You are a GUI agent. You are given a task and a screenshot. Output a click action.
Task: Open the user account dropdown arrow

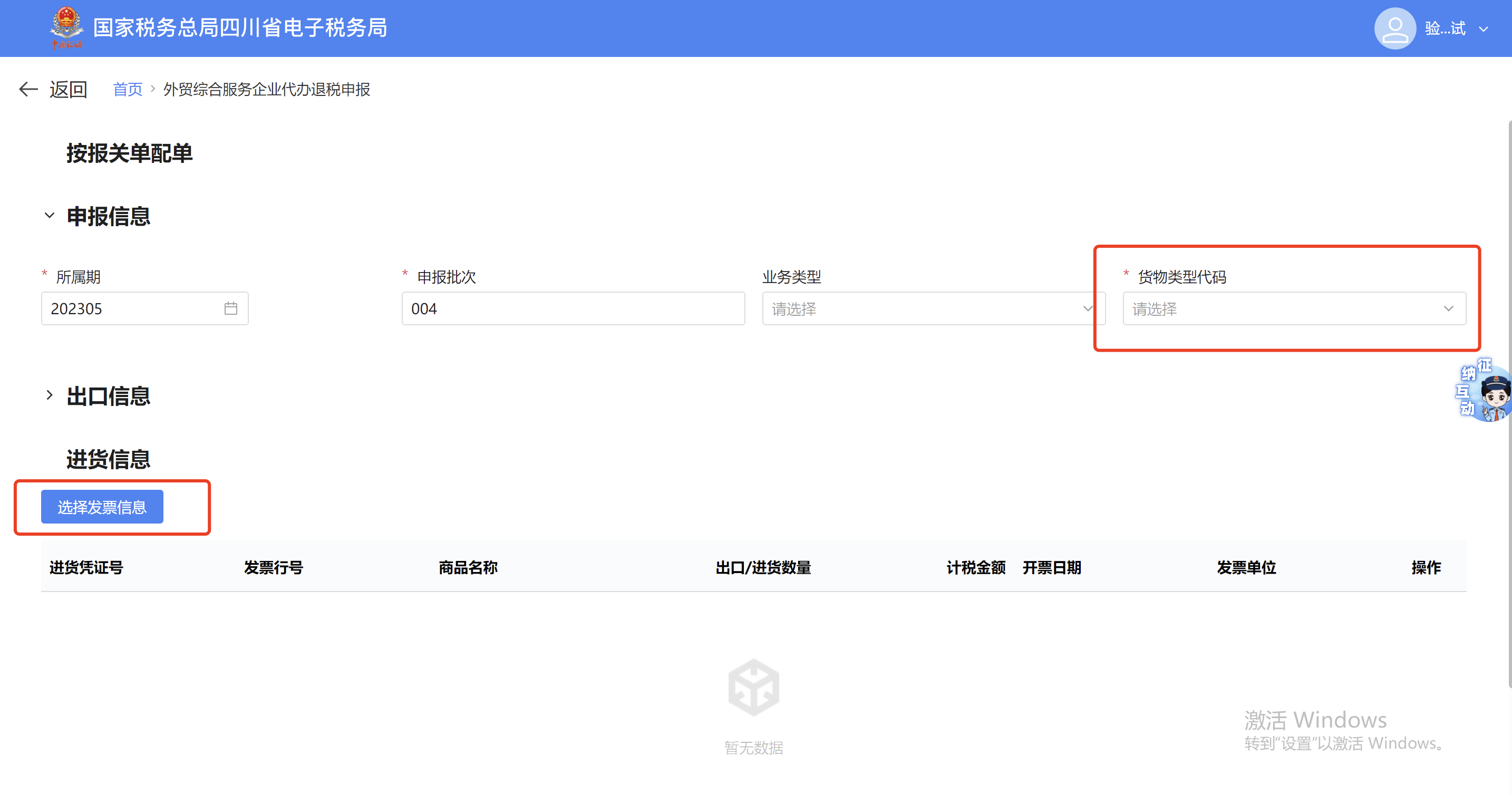click(1483, 29)
